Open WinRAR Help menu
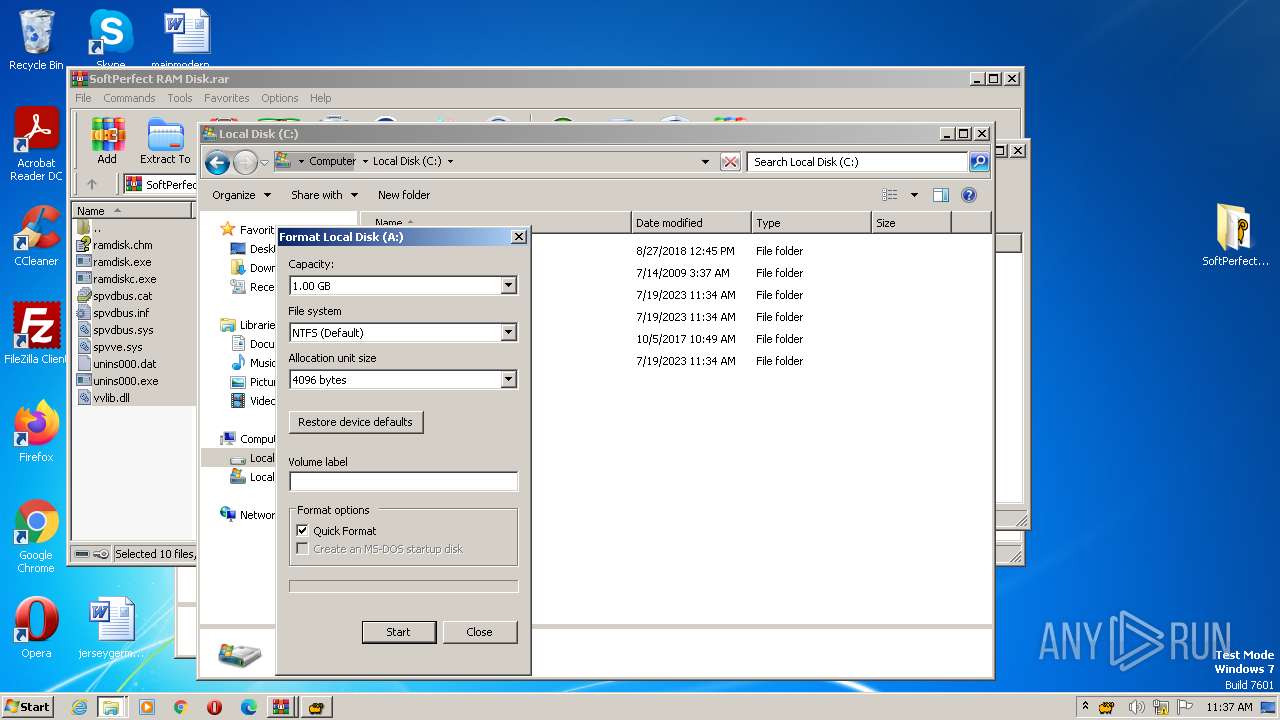 (x=320, y=98)
